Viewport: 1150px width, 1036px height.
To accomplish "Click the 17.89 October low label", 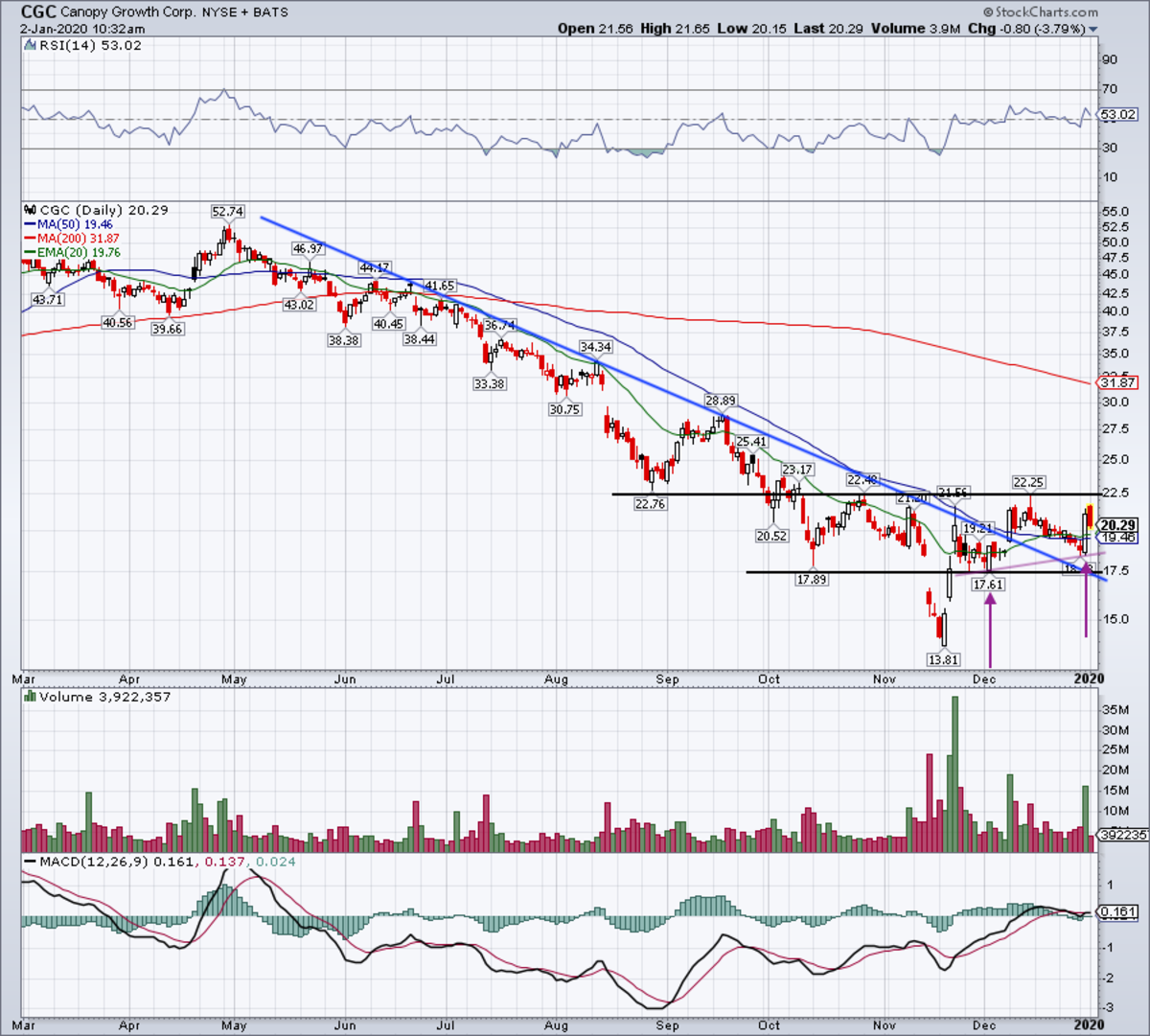I will (x=811, y=579).
